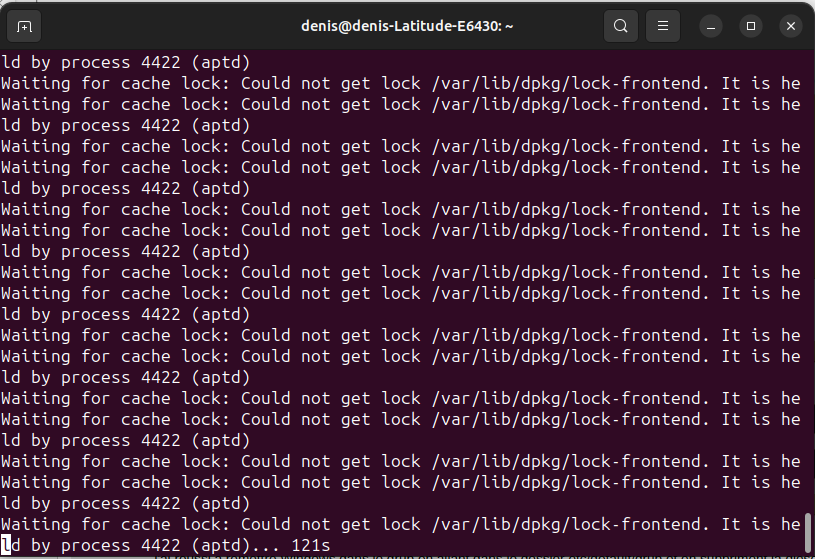Screen dimensions: 815x559
Task: Click the lock-frontend path in last Waiting line
Action: pyautogui.click(x=570, y=524)
